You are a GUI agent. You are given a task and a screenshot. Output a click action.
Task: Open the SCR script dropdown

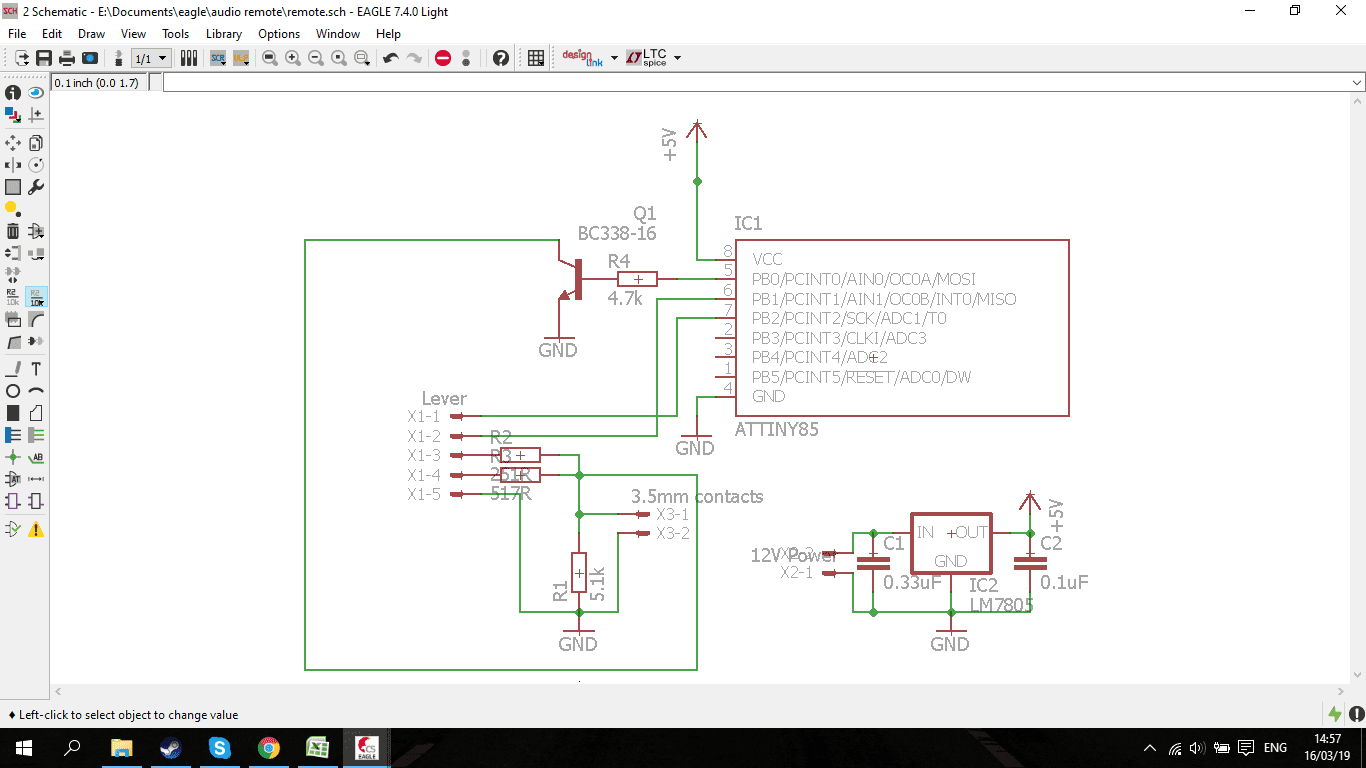218,58
